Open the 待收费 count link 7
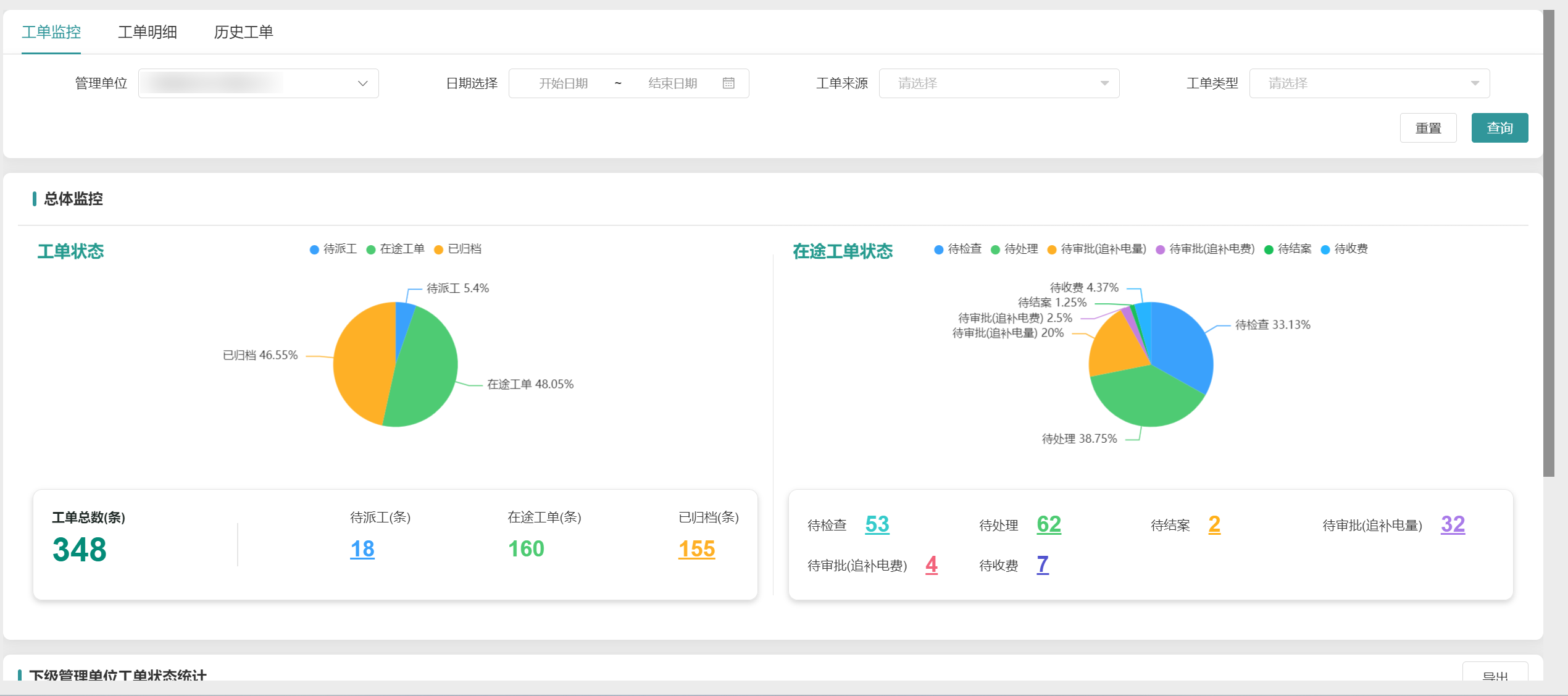Screen dimensions: 1568x696 point(1043,564)
